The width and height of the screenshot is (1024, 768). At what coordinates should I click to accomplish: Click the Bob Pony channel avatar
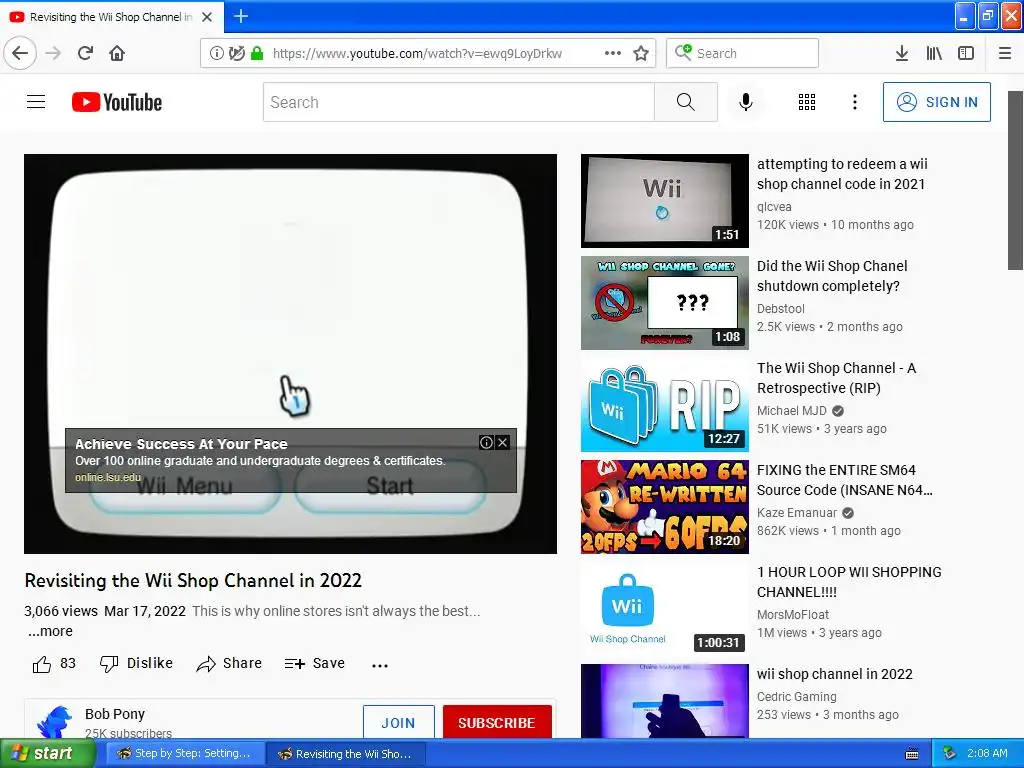[54, 722]
